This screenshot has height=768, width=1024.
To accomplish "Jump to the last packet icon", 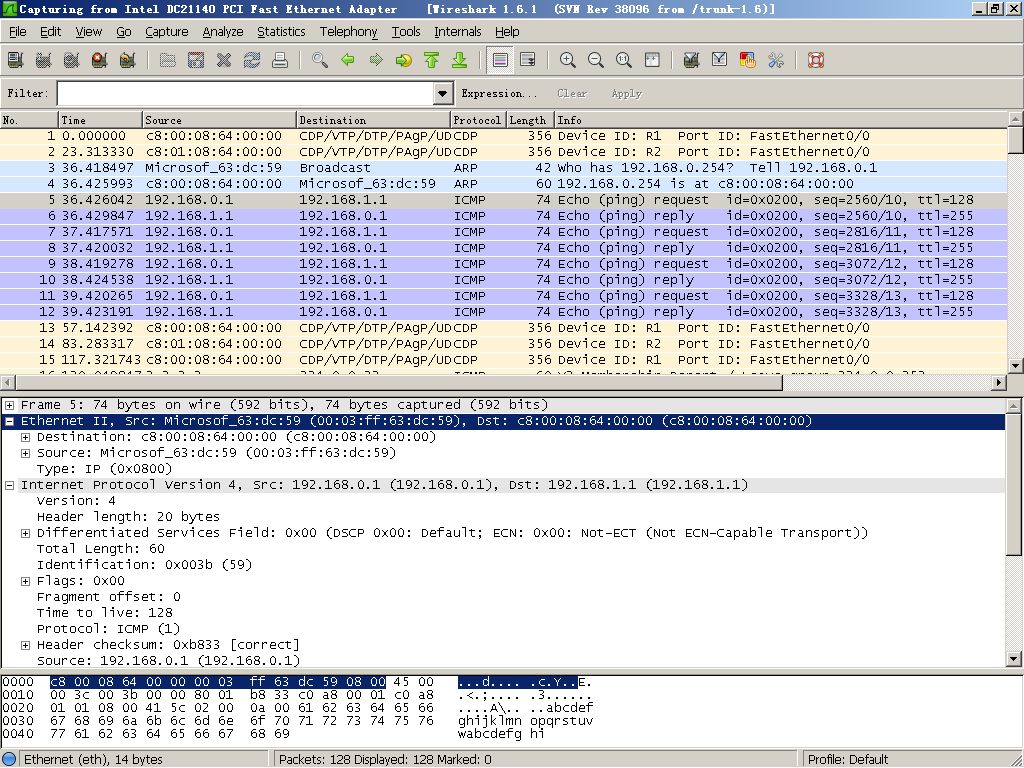I will [460, 60].
